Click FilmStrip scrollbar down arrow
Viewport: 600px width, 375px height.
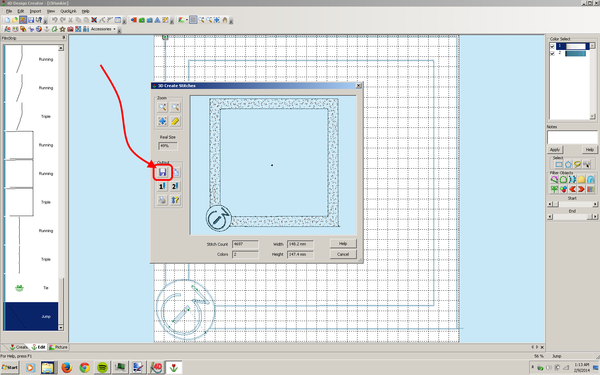tap(61, 328)
